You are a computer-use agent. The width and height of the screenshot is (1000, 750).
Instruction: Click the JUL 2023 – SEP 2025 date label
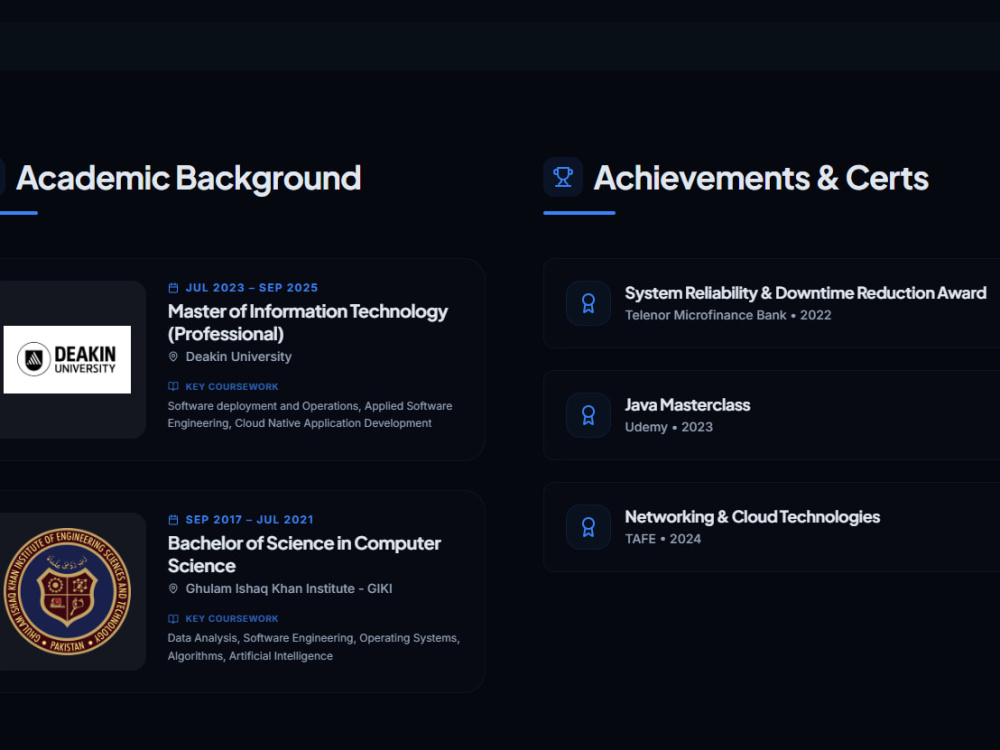(252, 288)
